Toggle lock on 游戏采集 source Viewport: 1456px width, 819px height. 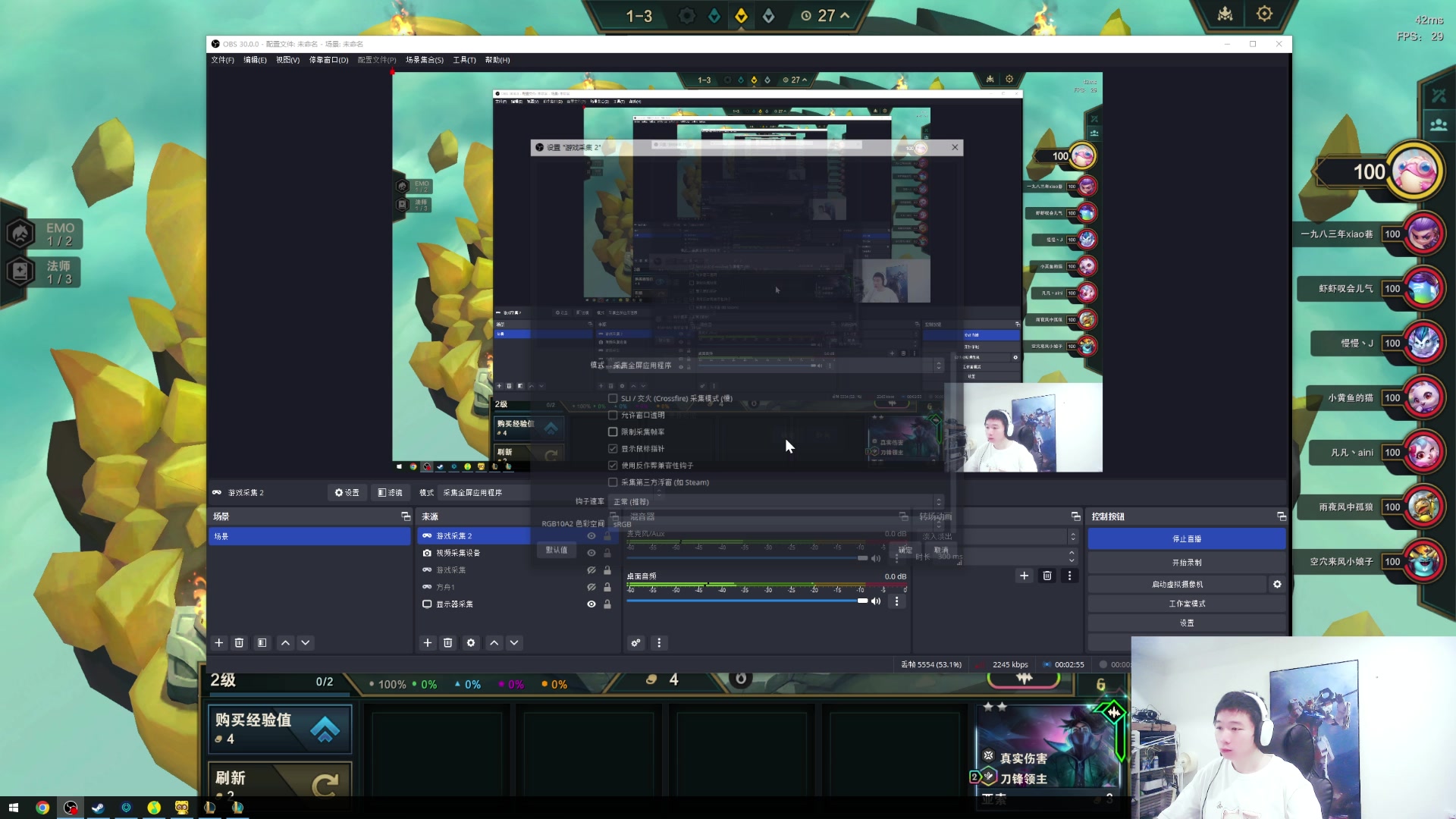pos(607,570)
